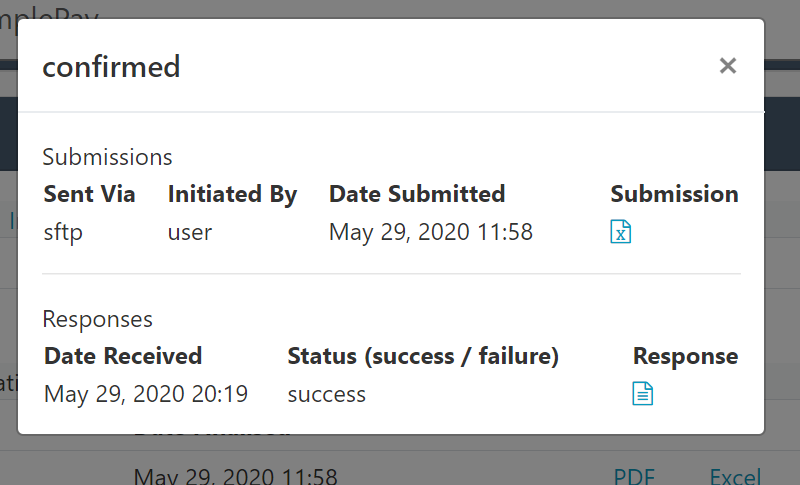Click the Responses section heading
The width and height of the screenshot is (800, 485).
(x=97, y=319)
